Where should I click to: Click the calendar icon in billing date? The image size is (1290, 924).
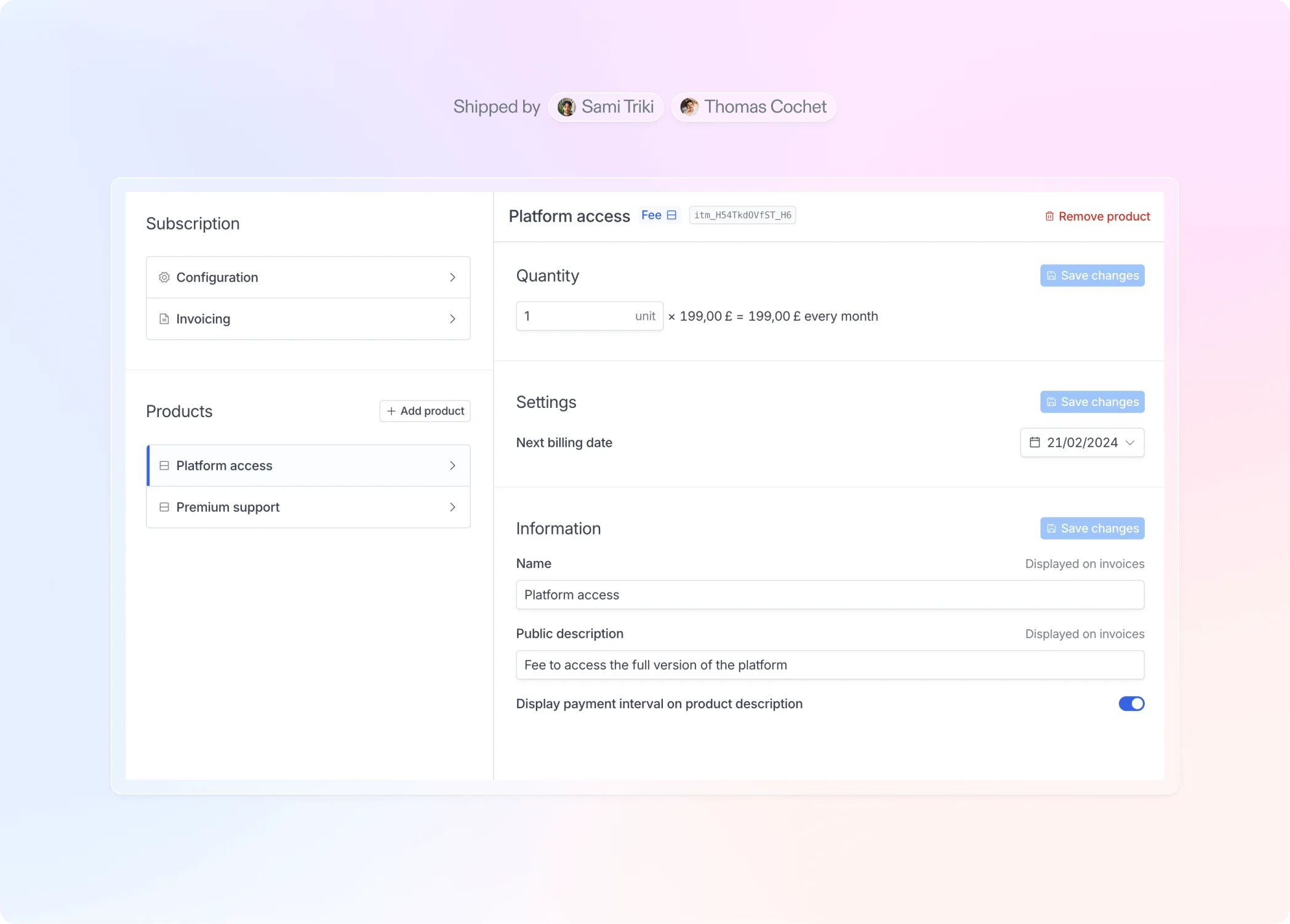click(x=1035, y=442)
